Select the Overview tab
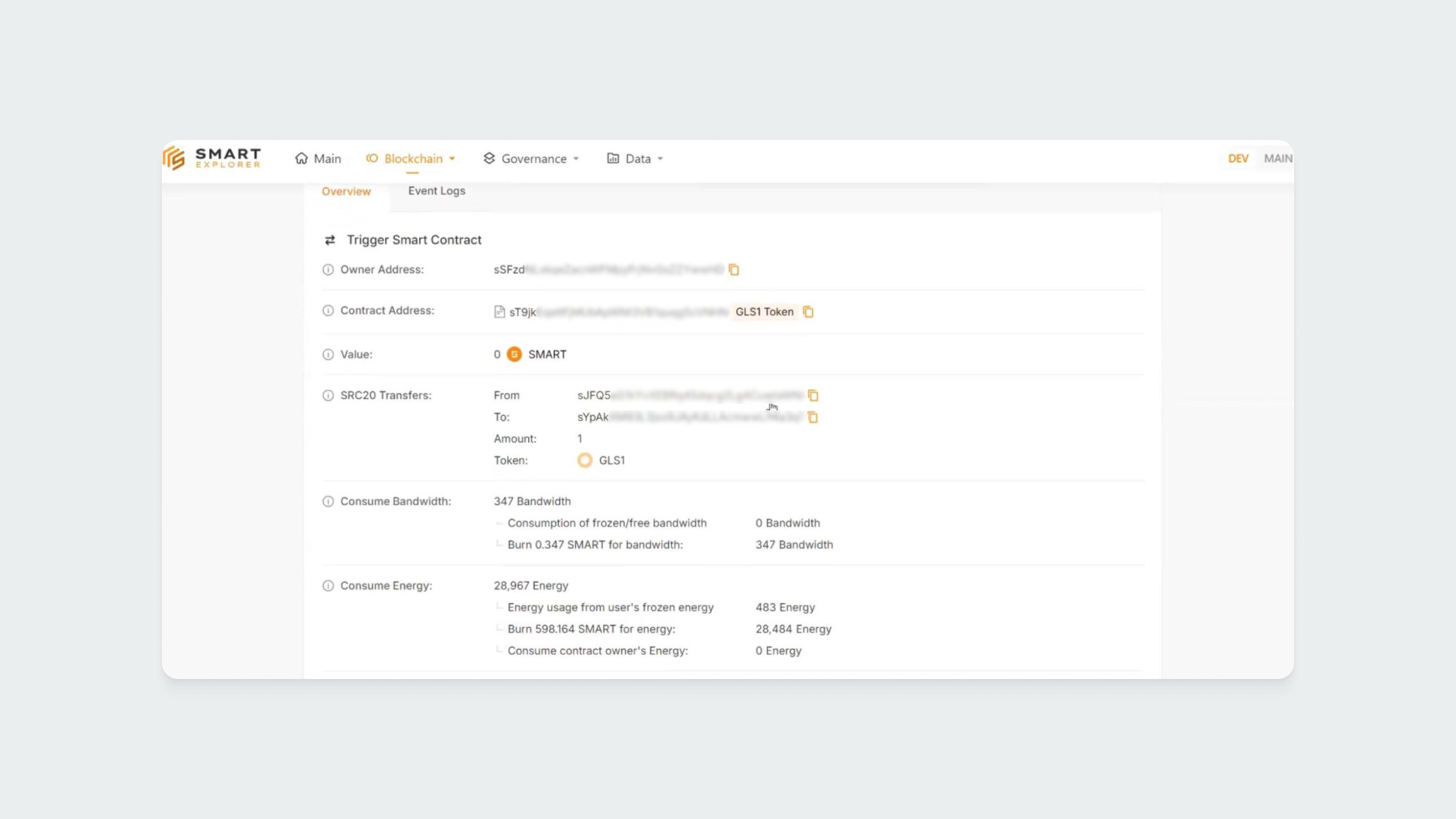The image size is (1456, 819). 346,192
